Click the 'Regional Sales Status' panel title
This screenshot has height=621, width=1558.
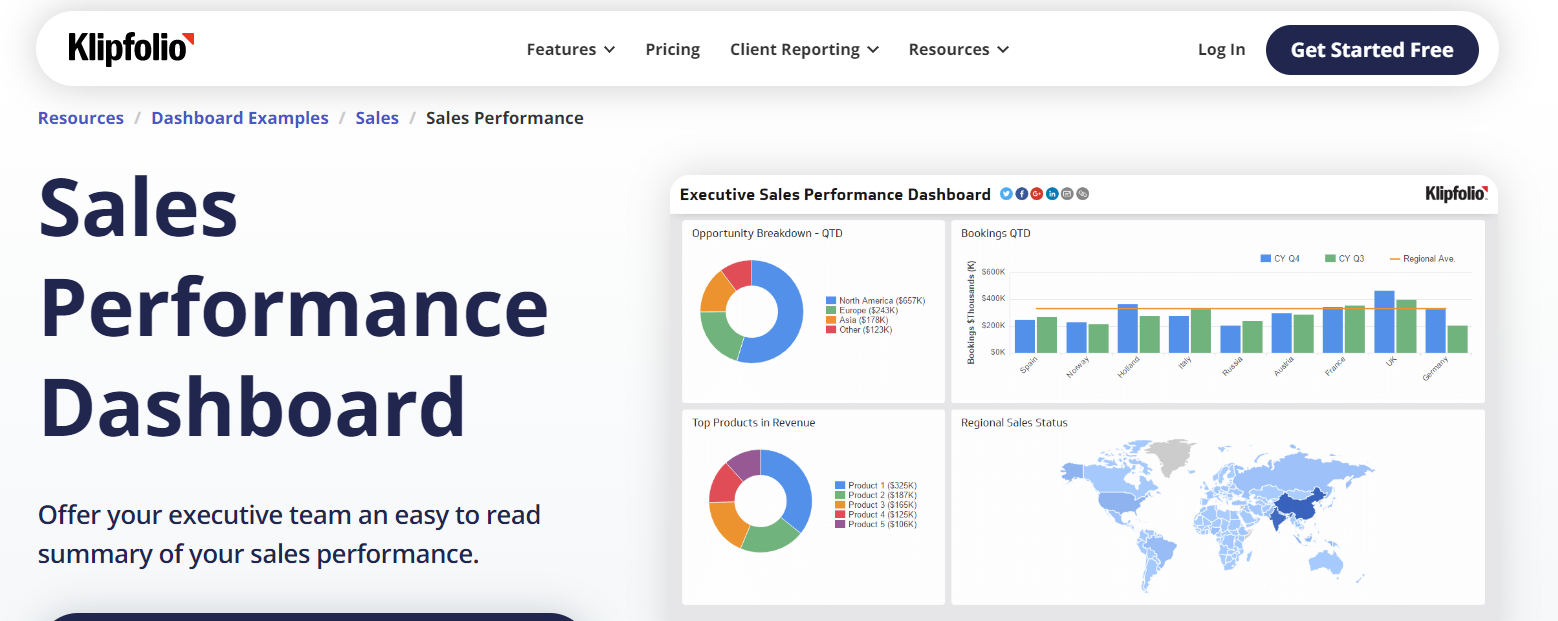click(1014, 422)
